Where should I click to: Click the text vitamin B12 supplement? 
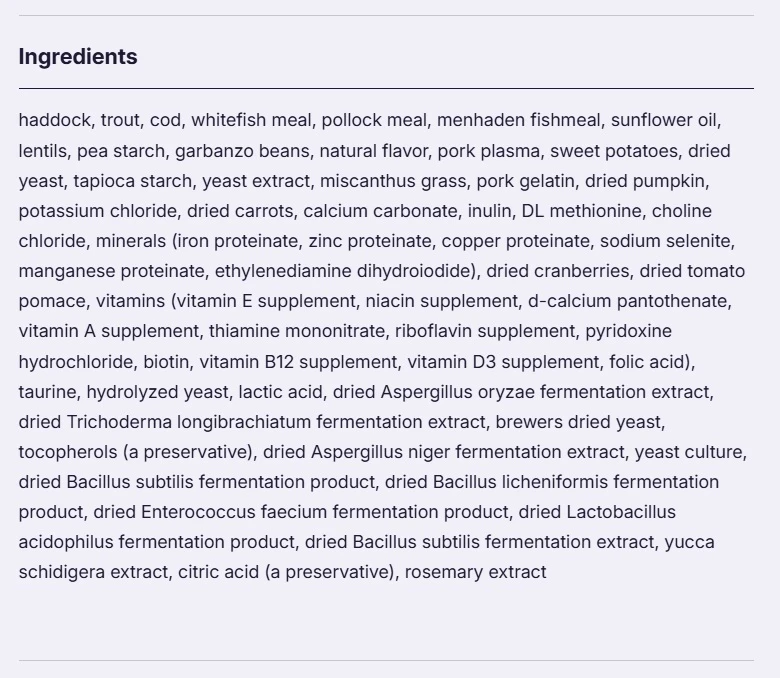point(298,362)
